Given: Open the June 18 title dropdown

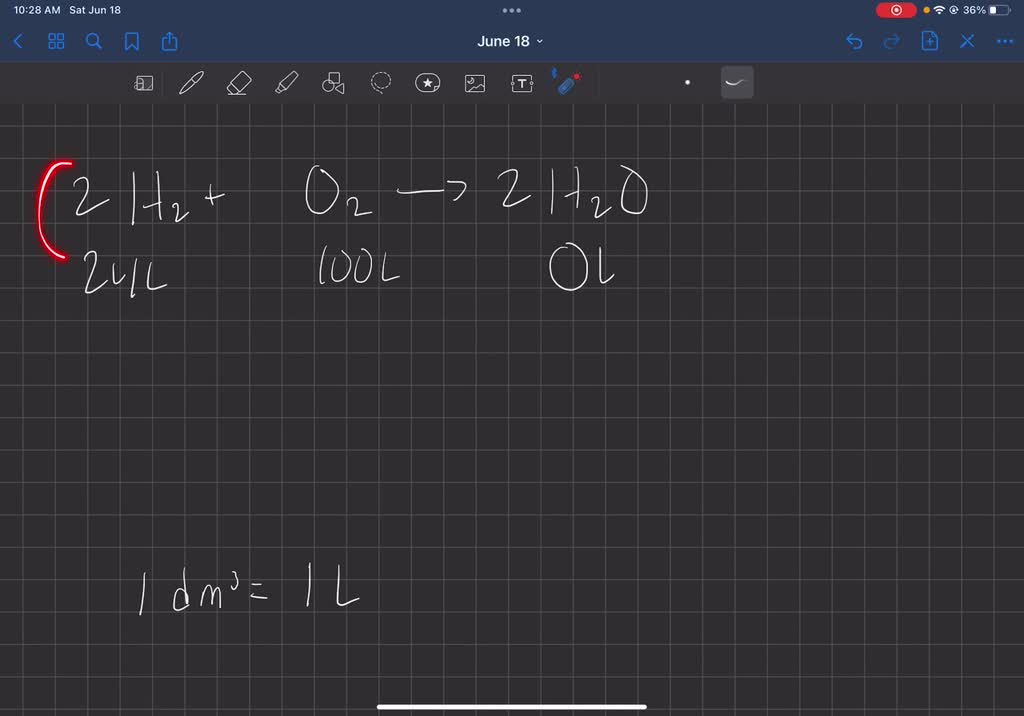Looking at the screenshot, I should [510, 41].
